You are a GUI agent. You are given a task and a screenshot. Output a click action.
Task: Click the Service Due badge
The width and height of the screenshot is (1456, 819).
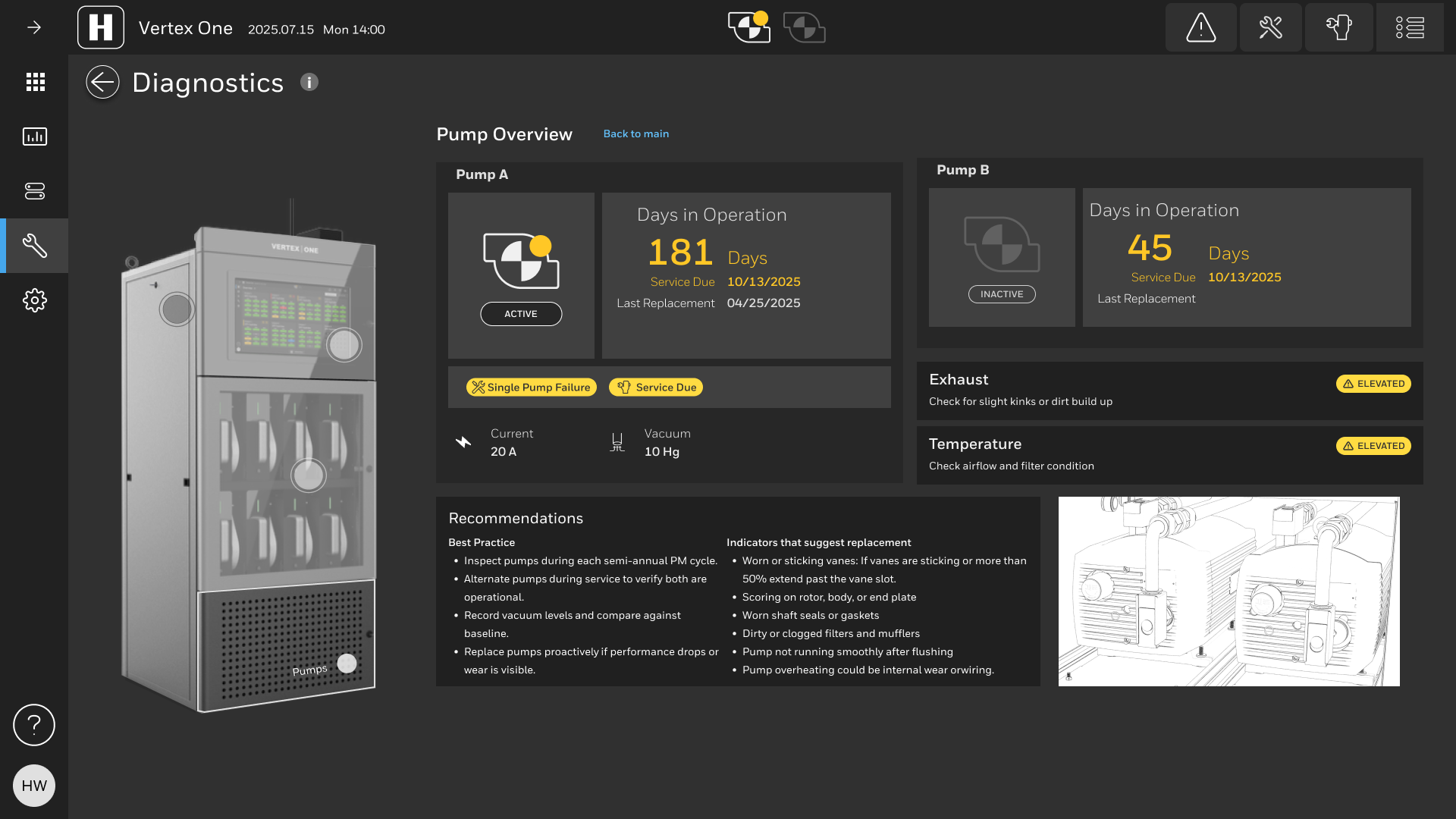tap(656, 388)
